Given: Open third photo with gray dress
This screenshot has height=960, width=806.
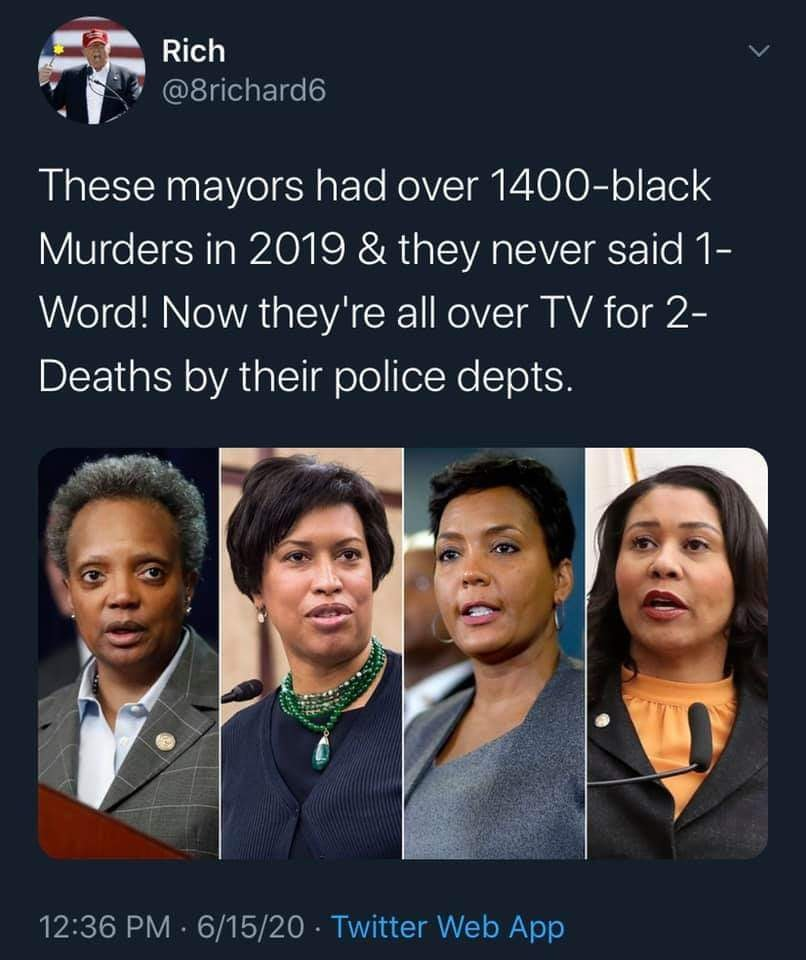Looking at the screenshot, I should (494, 653).
